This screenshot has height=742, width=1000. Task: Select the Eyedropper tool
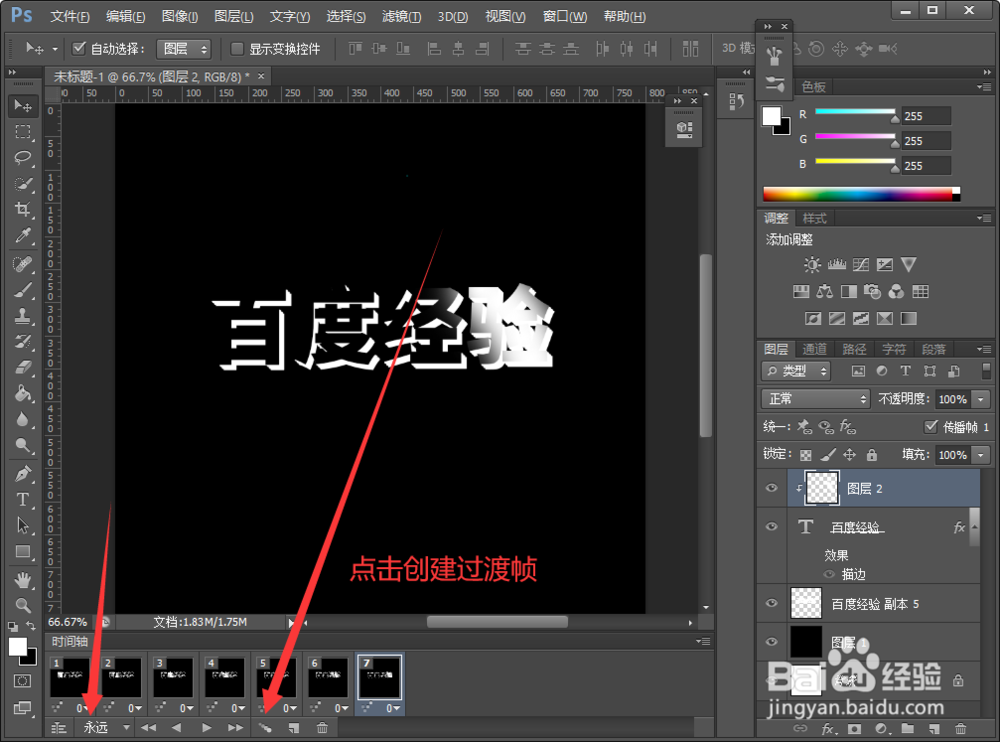click(x=23, y=235)
